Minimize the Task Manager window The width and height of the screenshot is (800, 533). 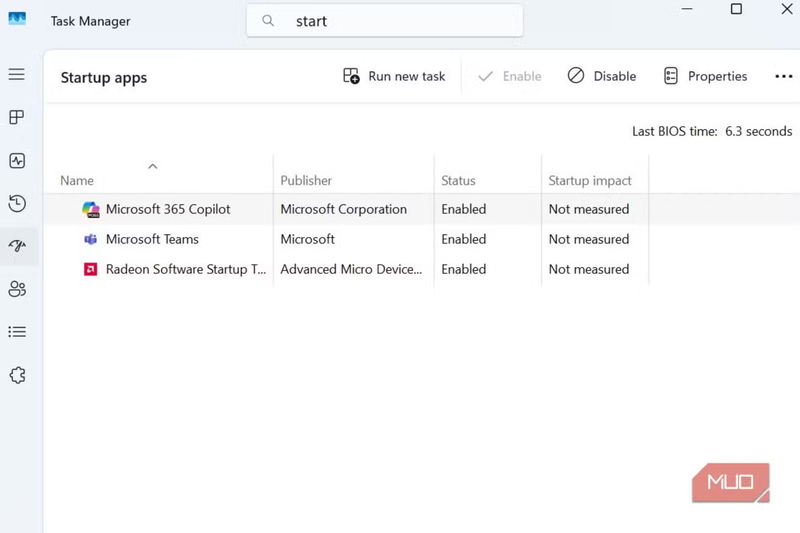tap(687, 9)
